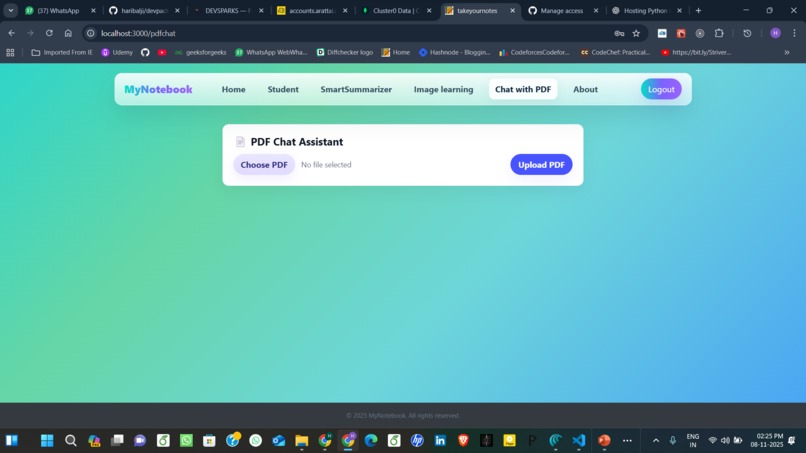Viewport: 806px width, 453px height.
Task: Click the Choose PDF file selector
Action: coord(264,165)
